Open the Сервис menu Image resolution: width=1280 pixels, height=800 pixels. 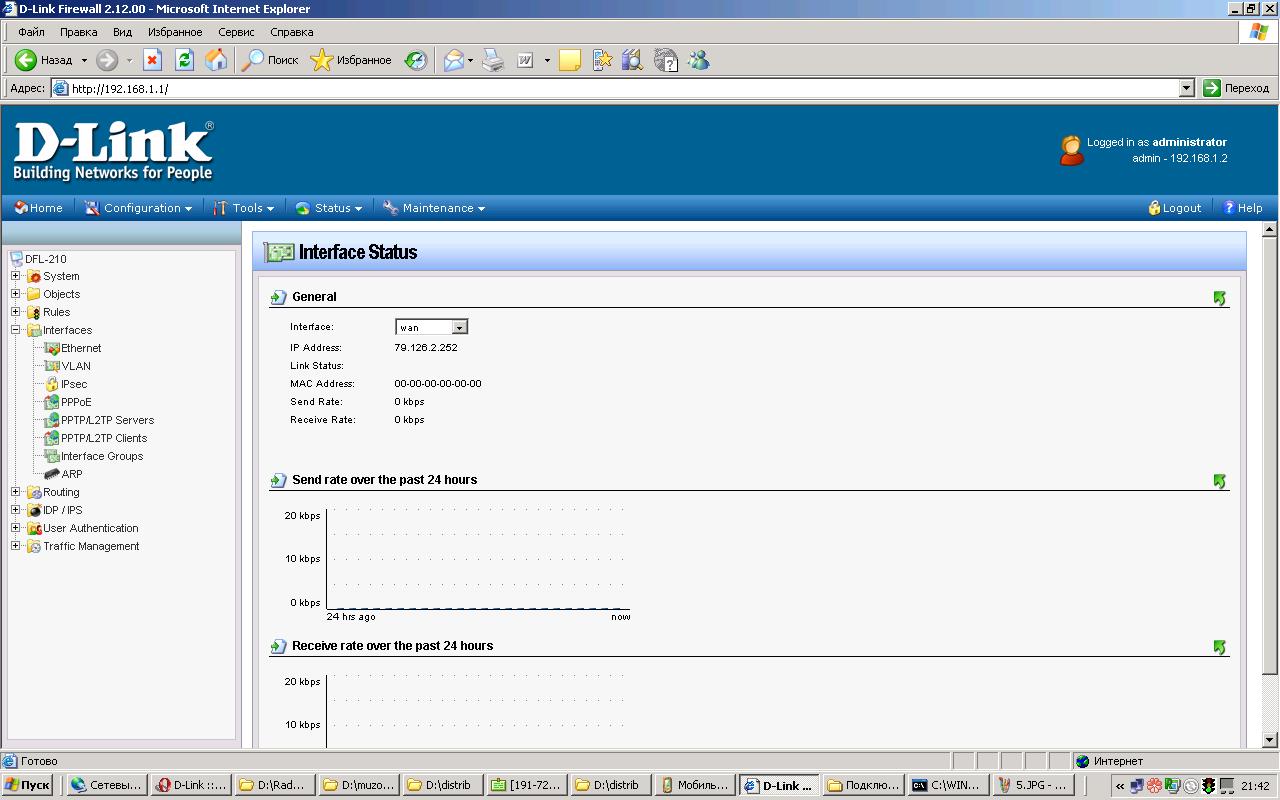click(236, 32)
